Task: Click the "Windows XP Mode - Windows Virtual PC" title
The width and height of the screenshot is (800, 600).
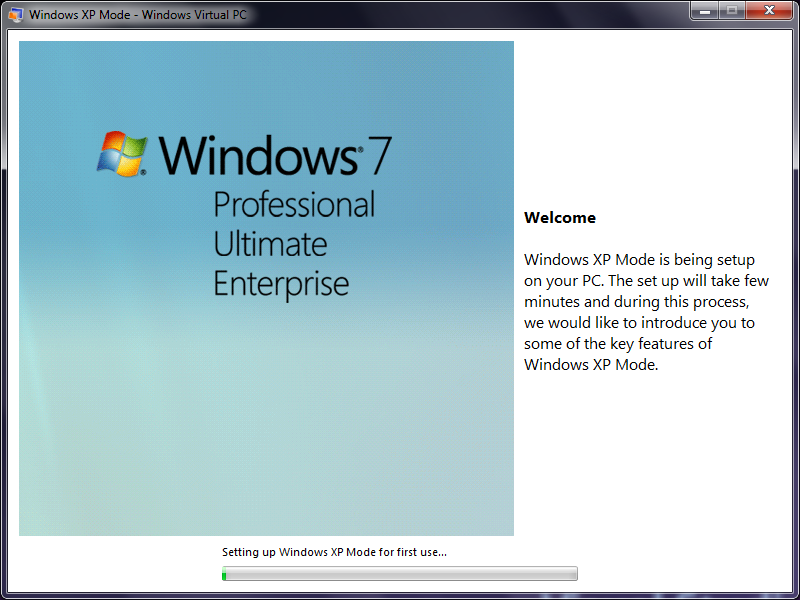Action: pos(138,15)
